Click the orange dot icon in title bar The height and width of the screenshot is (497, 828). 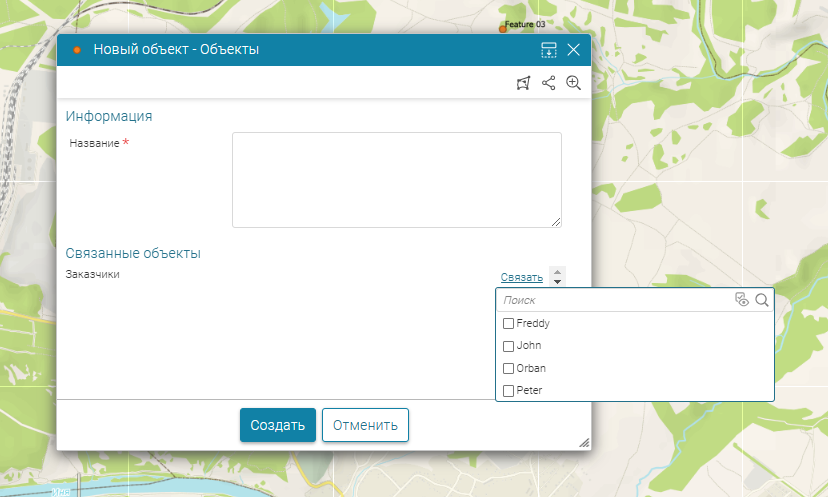coord(77,50)
